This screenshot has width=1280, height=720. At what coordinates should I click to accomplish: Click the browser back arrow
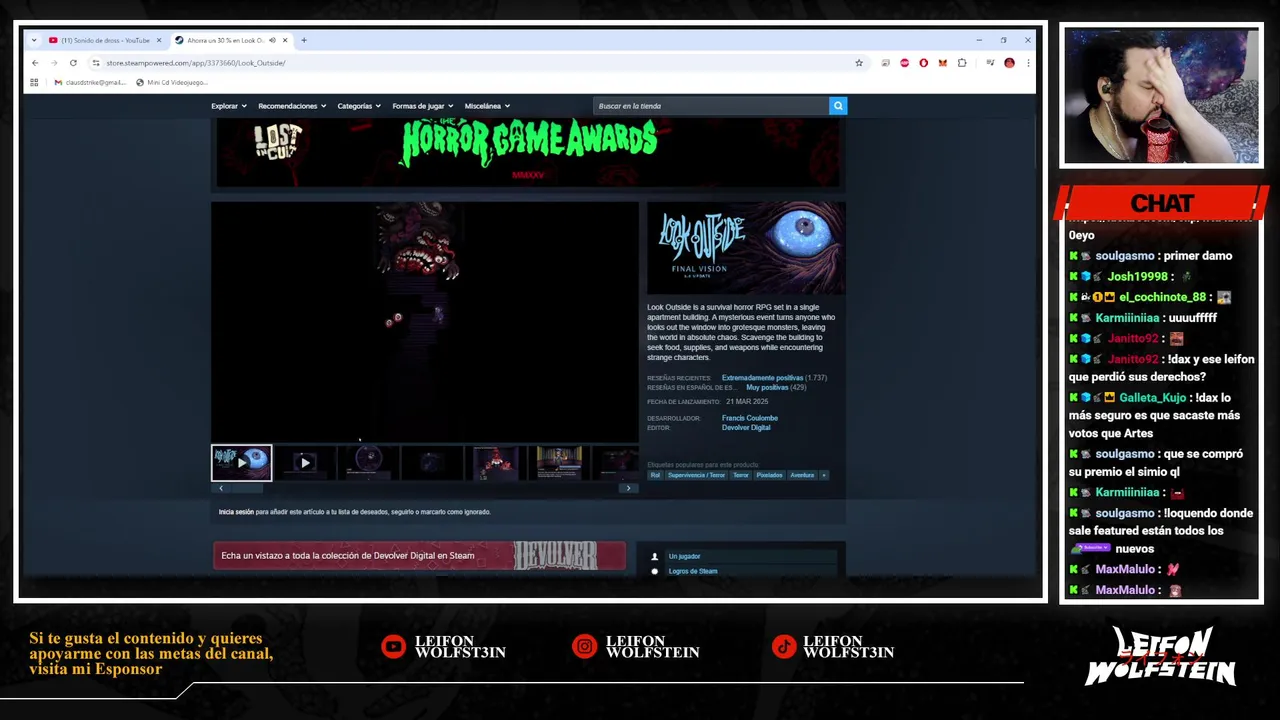(x=35, y=63)
